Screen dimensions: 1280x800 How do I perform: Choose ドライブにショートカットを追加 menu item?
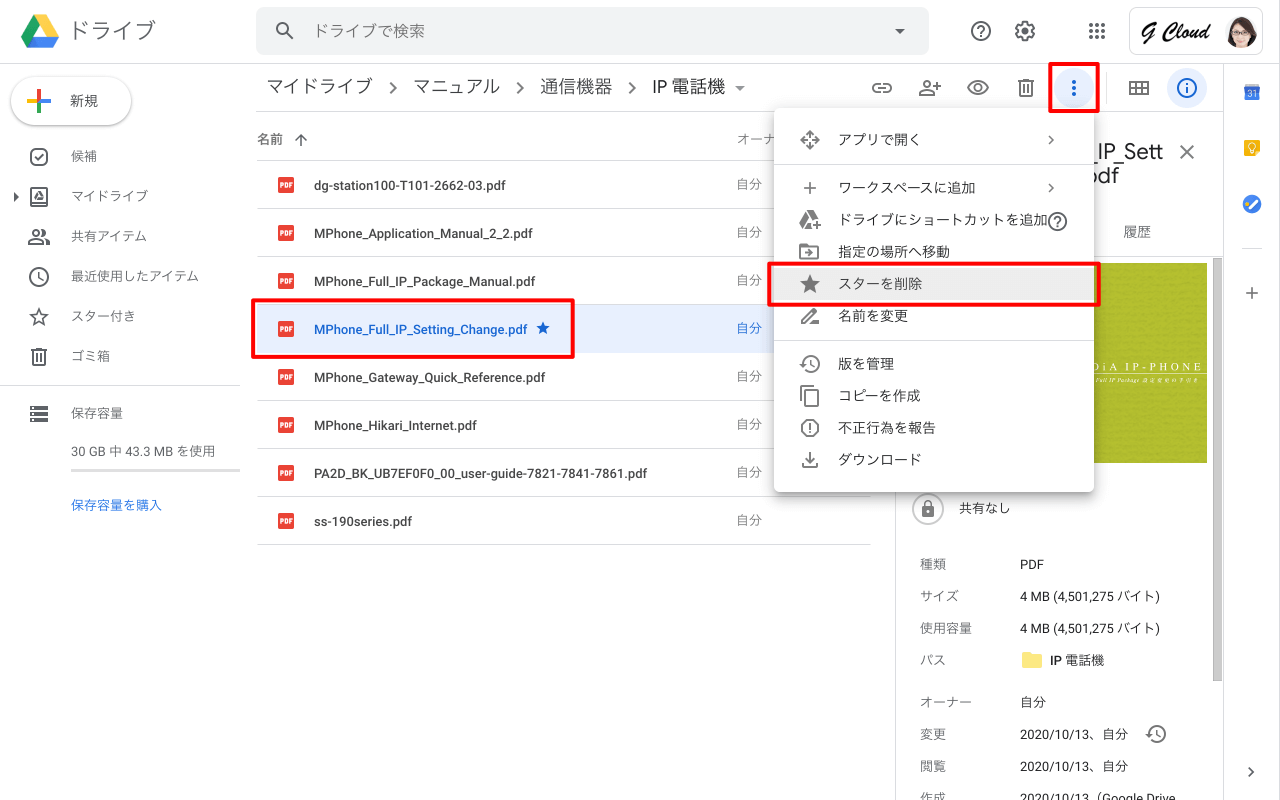click(x=933, y=220)
